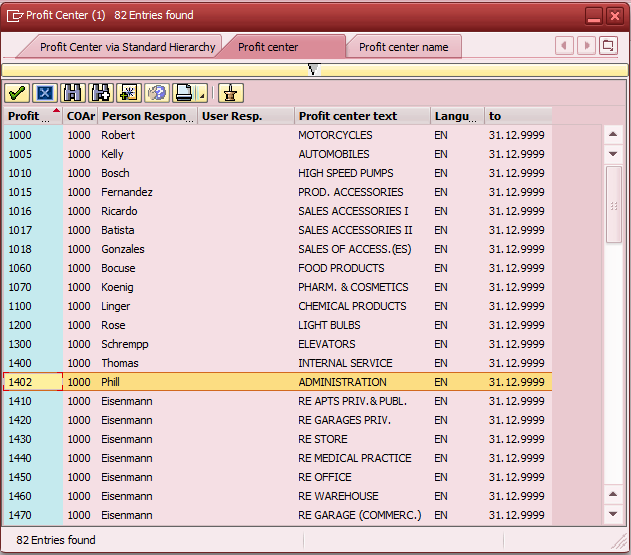Click RE STORE text

323,439
